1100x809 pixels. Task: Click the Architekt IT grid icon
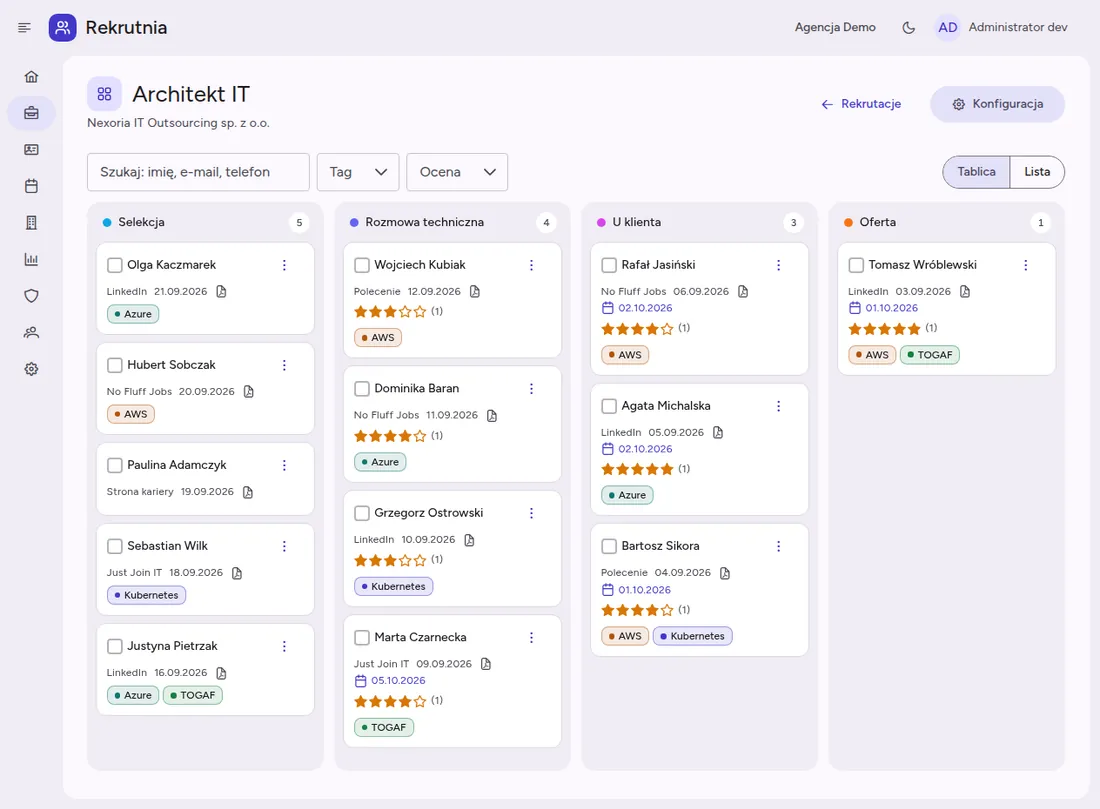(105, 94)
